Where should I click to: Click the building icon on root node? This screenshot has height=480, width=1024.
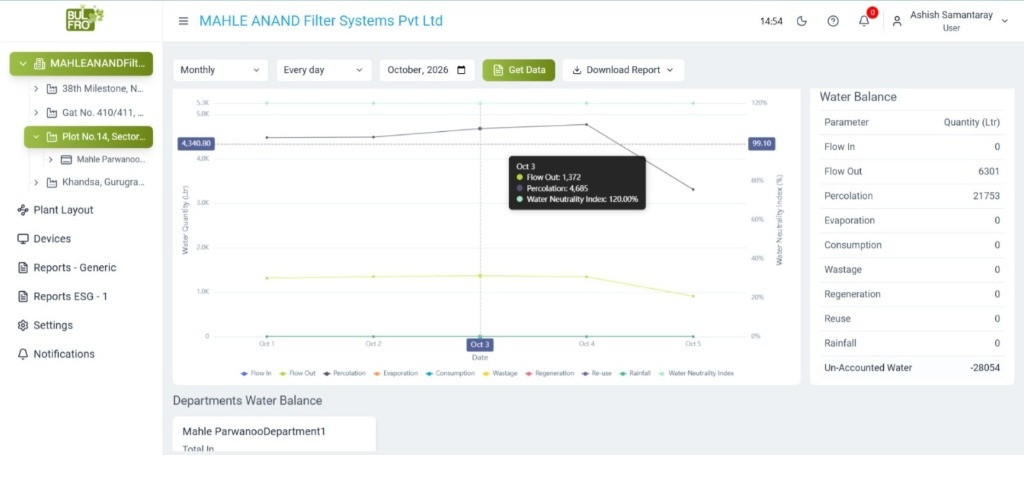[x=39, y=63]
